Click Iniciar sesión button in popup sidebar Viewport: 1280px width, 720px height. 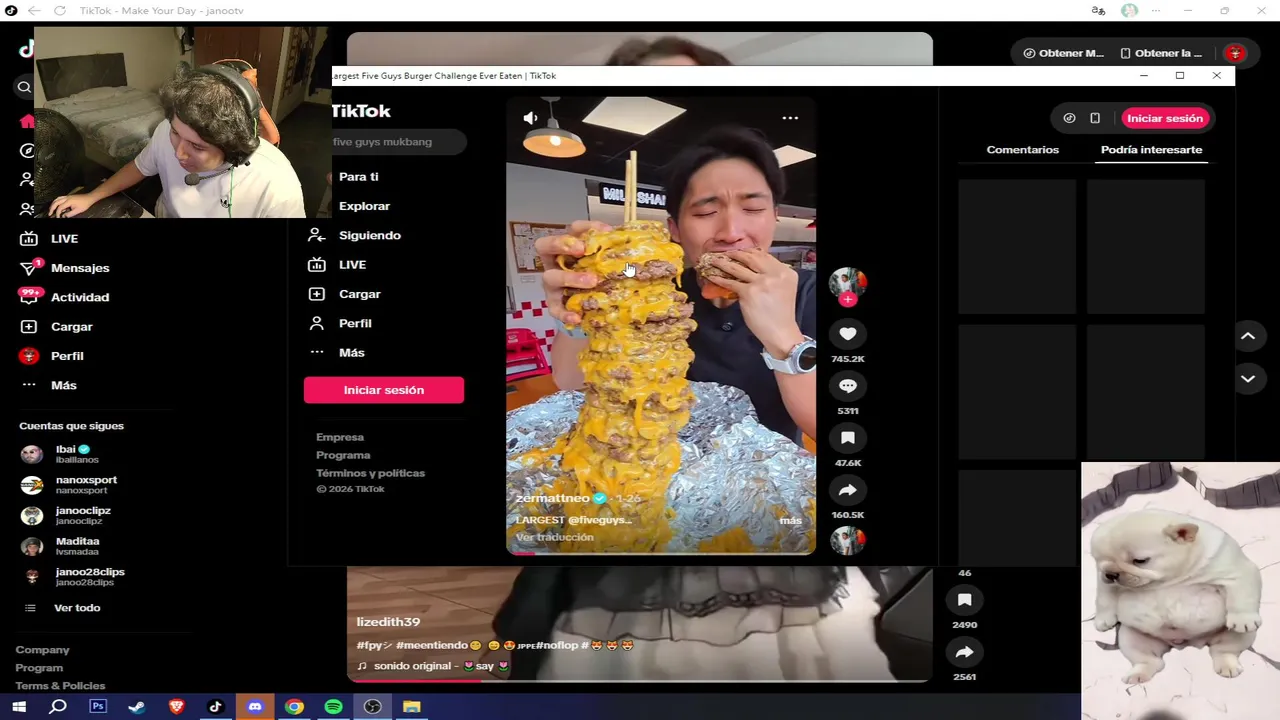pyautogui.click(x=384, y=390)
